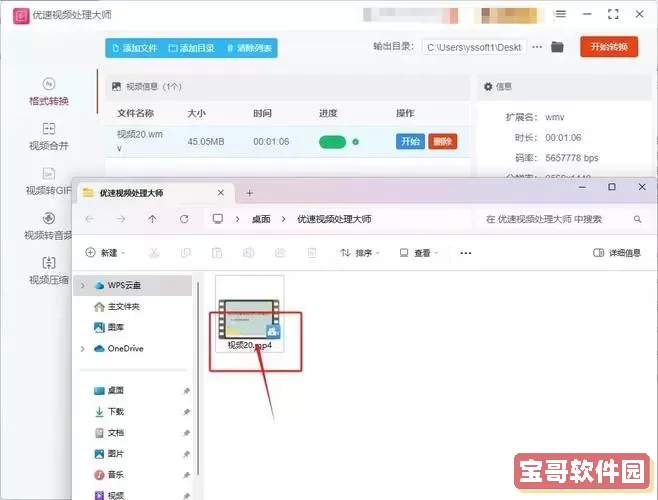The image size is (658, 500).
Task: Close the 优速视频处理大师 Explorer tab
Action: [x=221, y=193]
